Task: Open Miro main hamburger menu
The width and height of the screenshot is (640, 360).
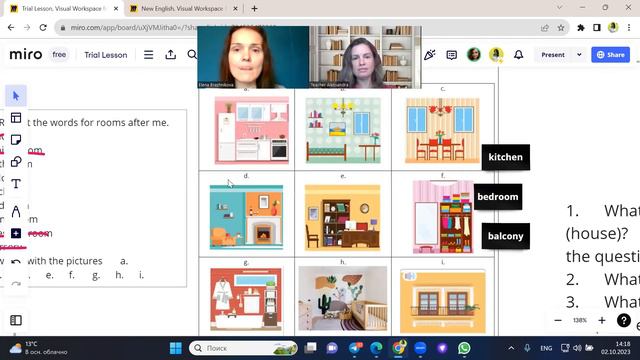Action: (x=149, y=55)
